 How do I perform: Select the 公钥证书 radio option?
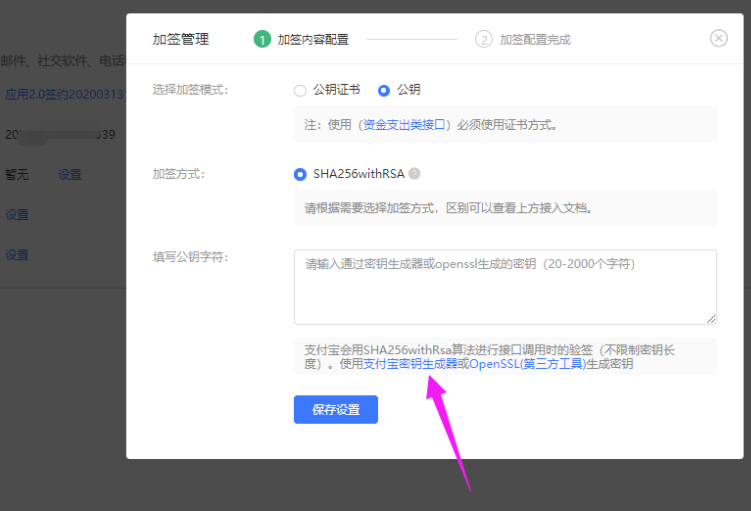click(x=300, y=90)
